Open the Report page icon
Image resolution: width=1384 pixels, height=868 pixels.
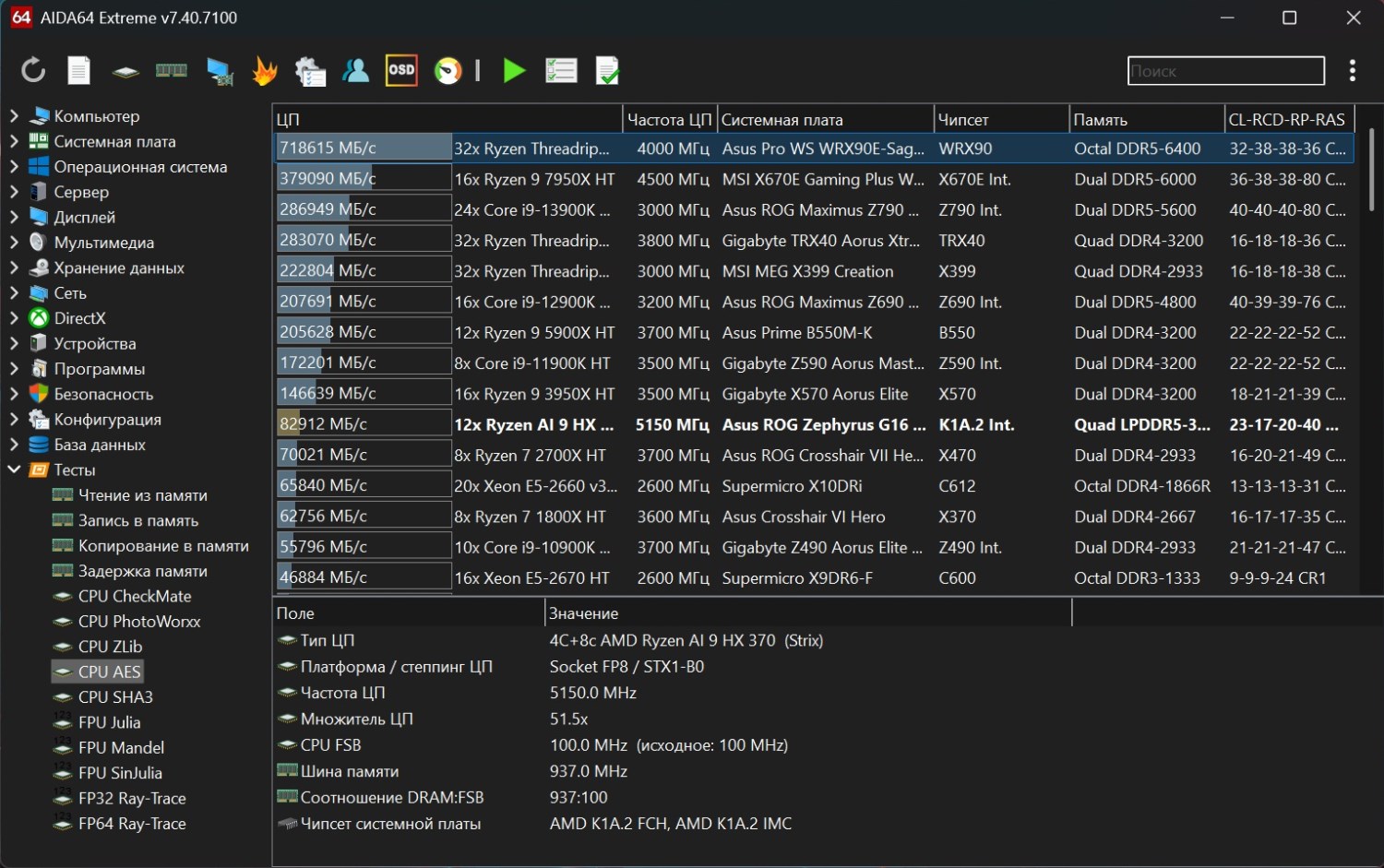click(79, 71)
